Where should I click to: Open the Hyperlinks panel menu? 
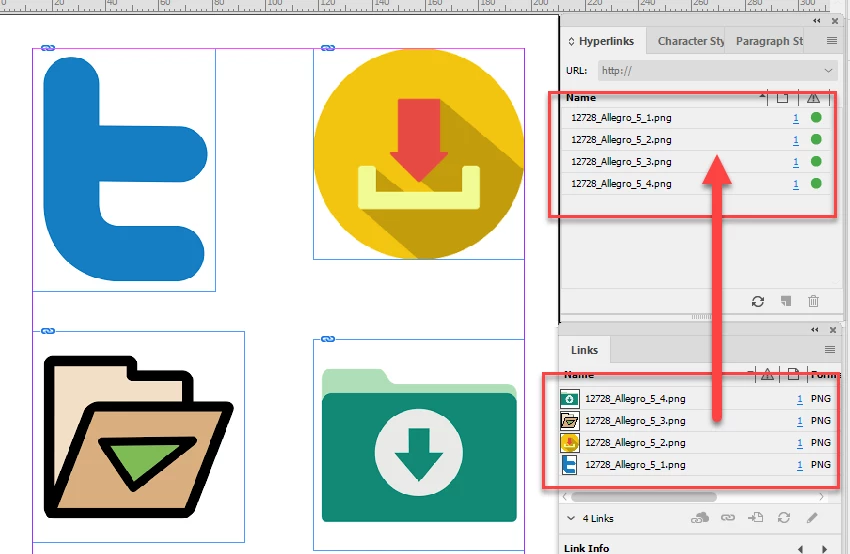832,41
